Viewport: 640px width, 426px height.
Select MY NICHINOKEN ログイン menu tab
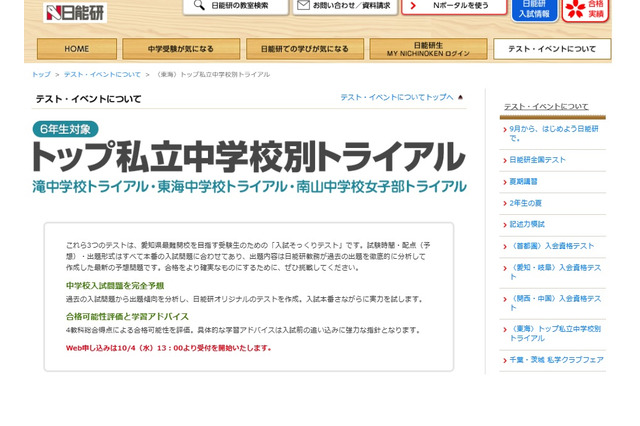point(429,49)
